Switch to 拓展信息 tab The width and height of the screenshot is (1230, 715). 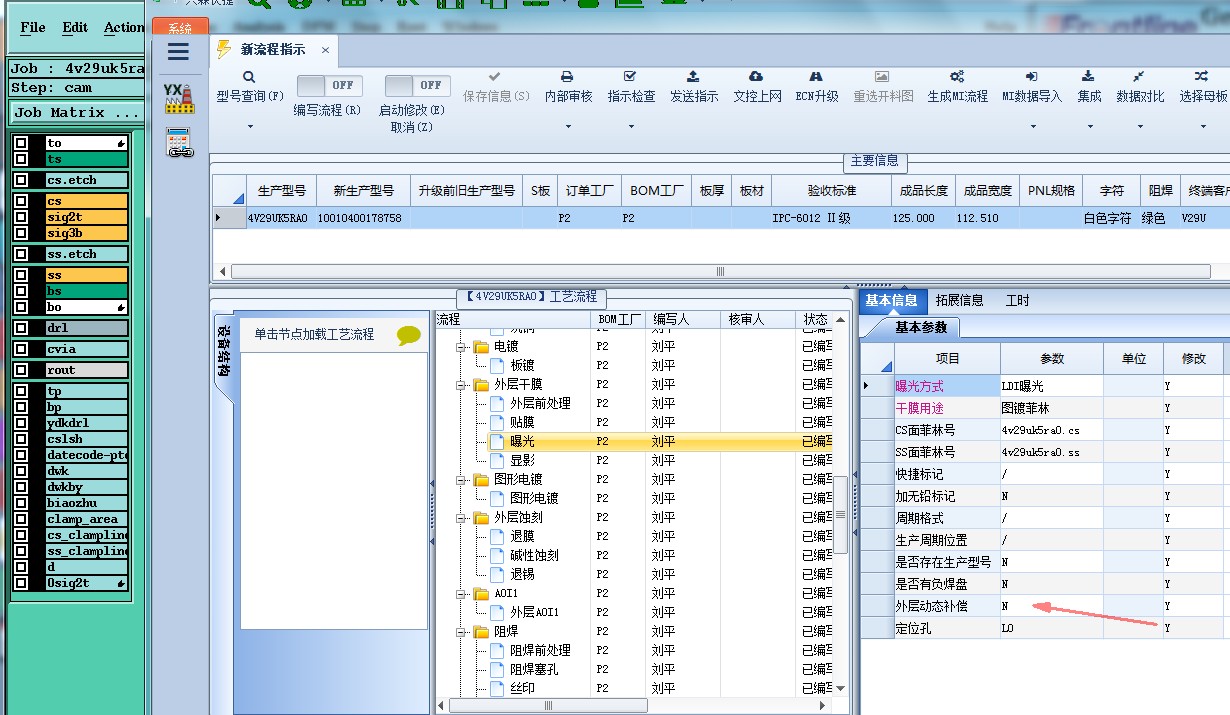[960, 300]
